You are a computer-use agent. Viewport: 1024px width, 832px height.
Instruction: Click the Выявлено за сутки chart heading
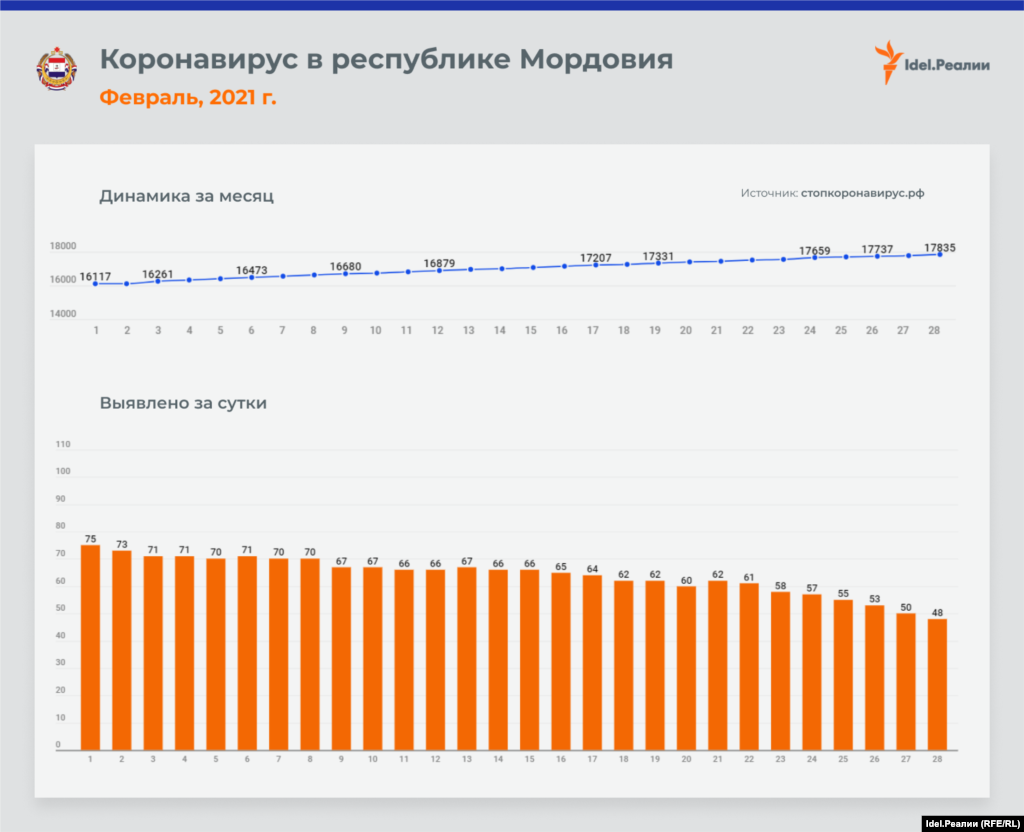183,404
